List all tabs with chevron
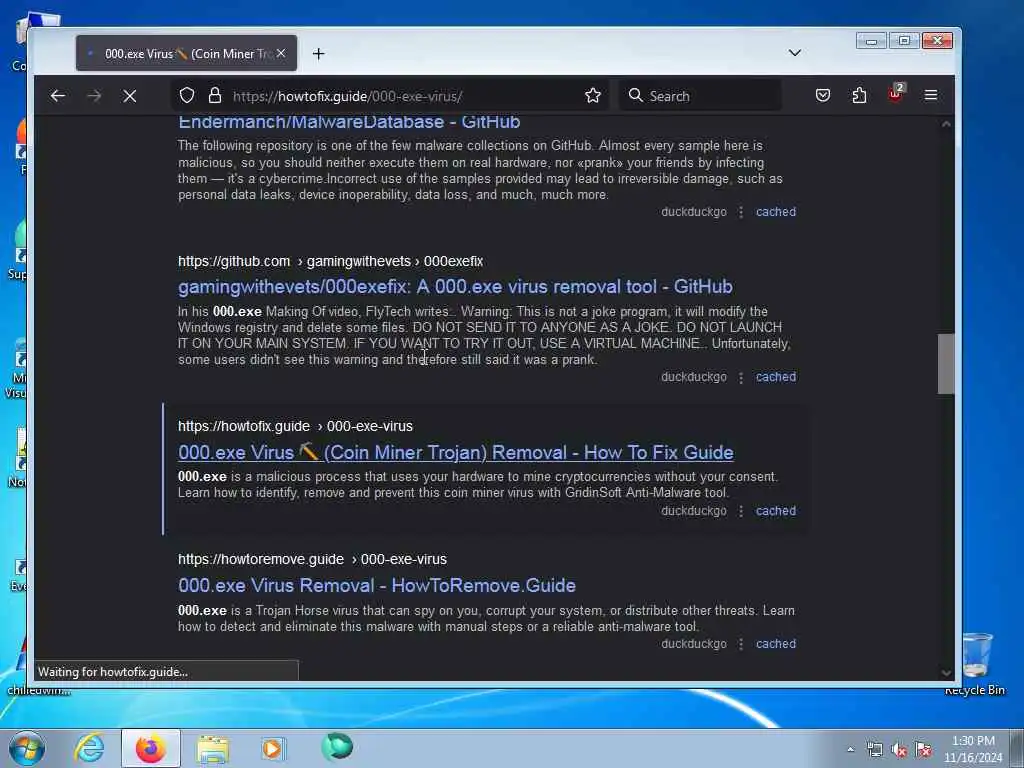Image resolution: width=1024 pixels, height=768 pixels. click(x=795, y=53)
